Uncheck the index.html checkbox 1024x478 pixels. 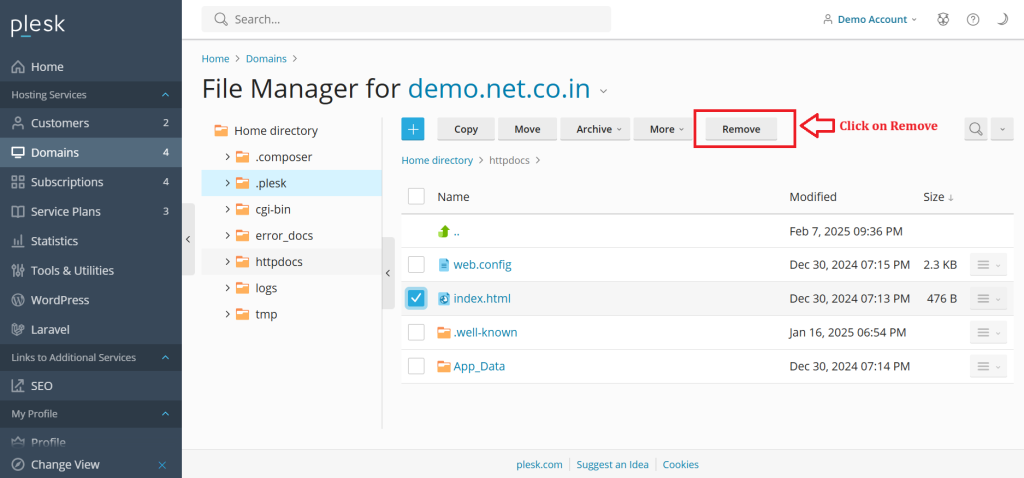coord(416,298)
